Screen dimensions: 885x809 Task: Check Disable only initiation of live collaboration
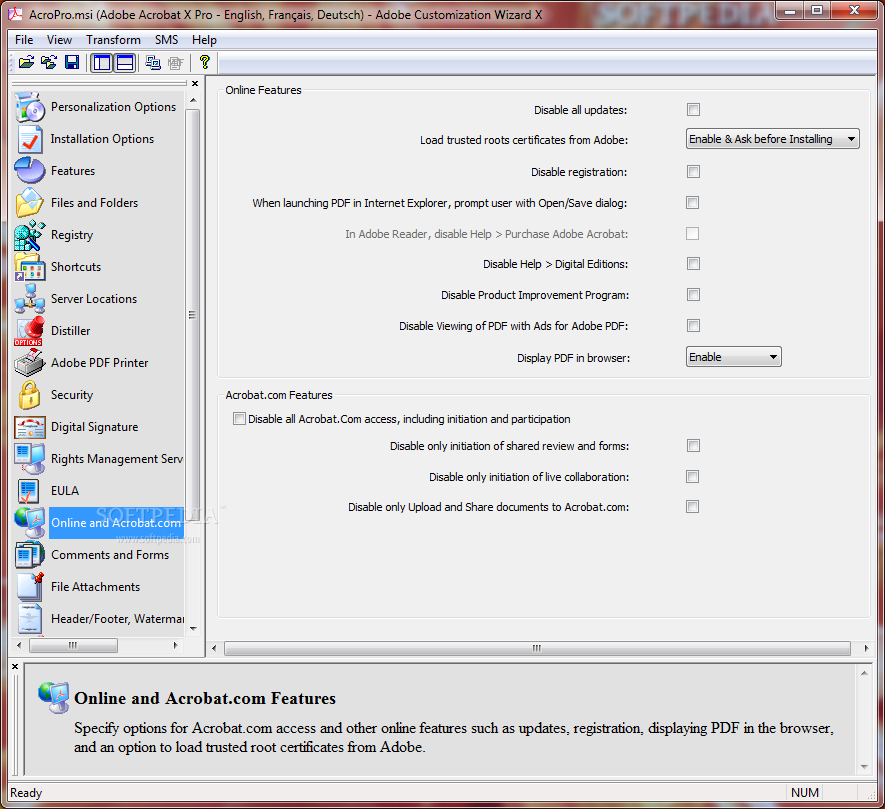pyautogui.click(x=693, y=477)
